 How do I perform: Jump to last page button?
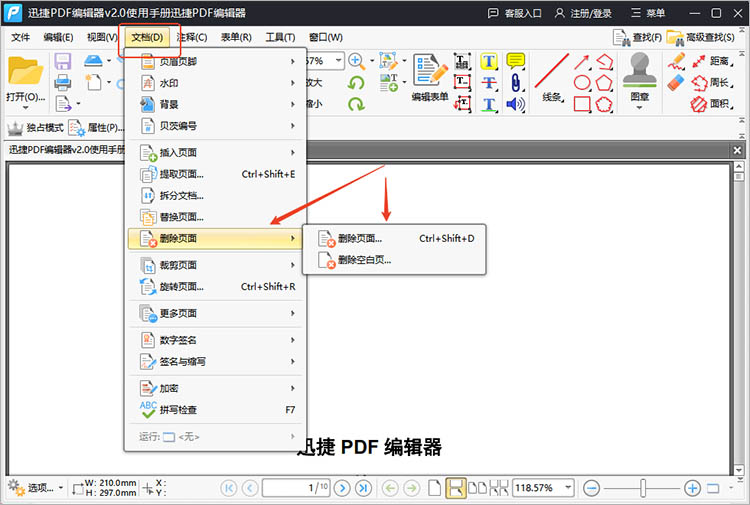(x=363, y=488)
